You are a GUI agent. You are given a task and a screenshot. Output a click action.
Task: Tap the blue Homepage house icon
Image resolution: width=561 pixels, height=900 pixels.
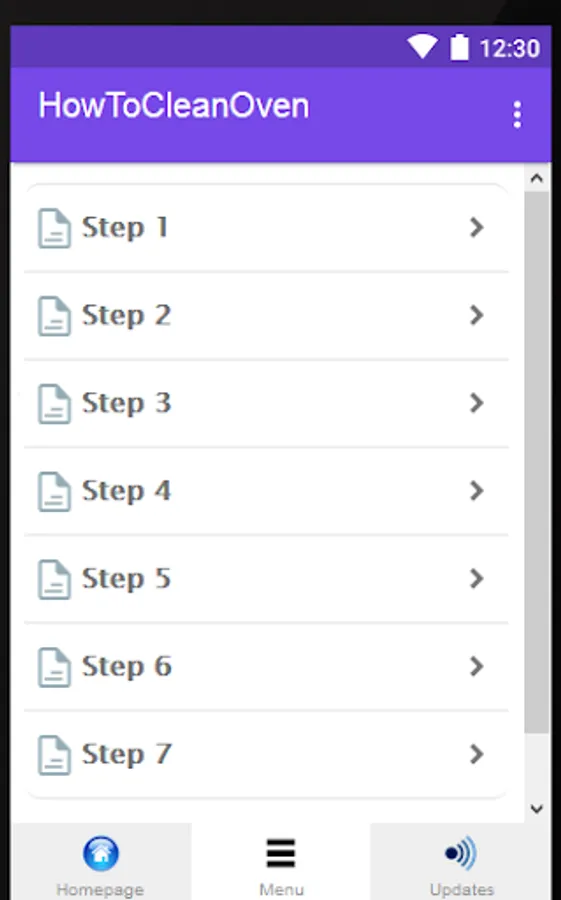pyautogui.click(x=101, y=853)
